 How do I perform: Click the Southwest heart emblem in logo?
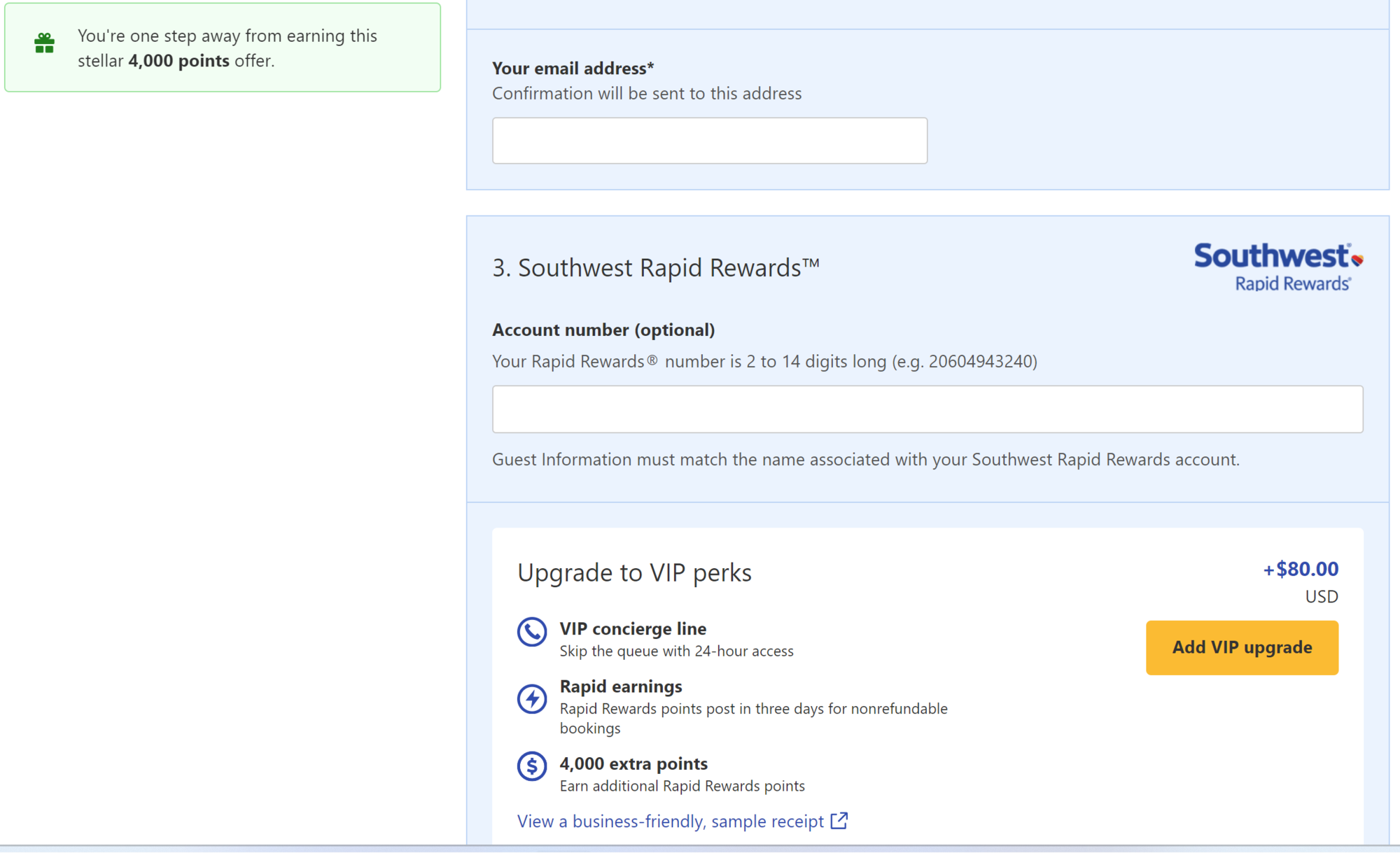point(1357,260)
